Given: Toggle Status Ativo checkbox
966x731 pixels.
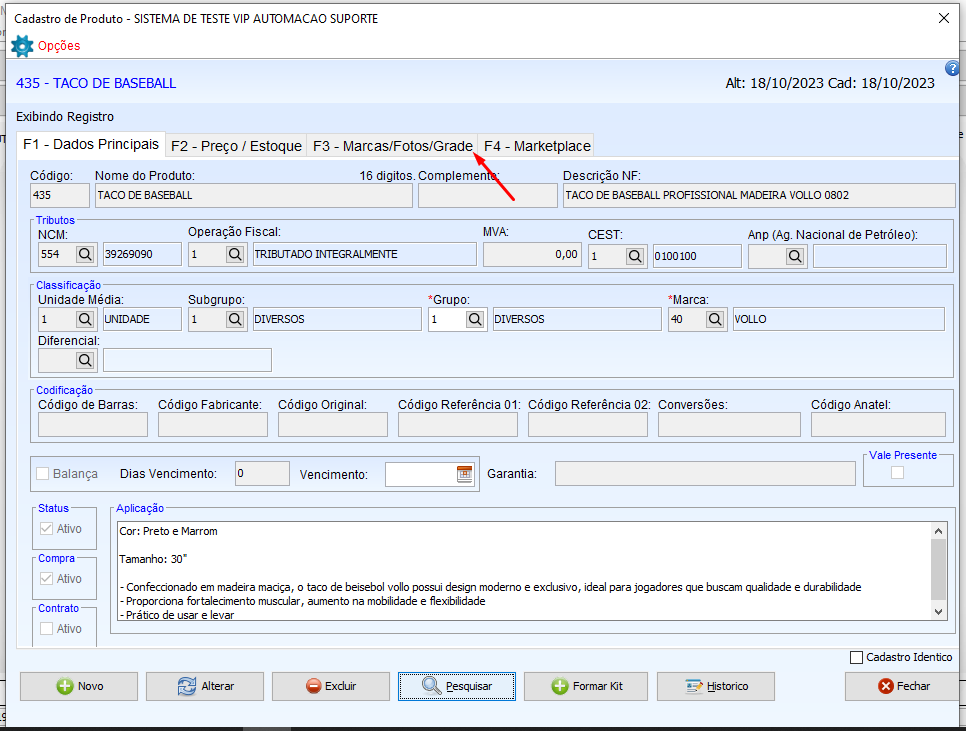Looking at the screenshot, I should tap(46, 528).
